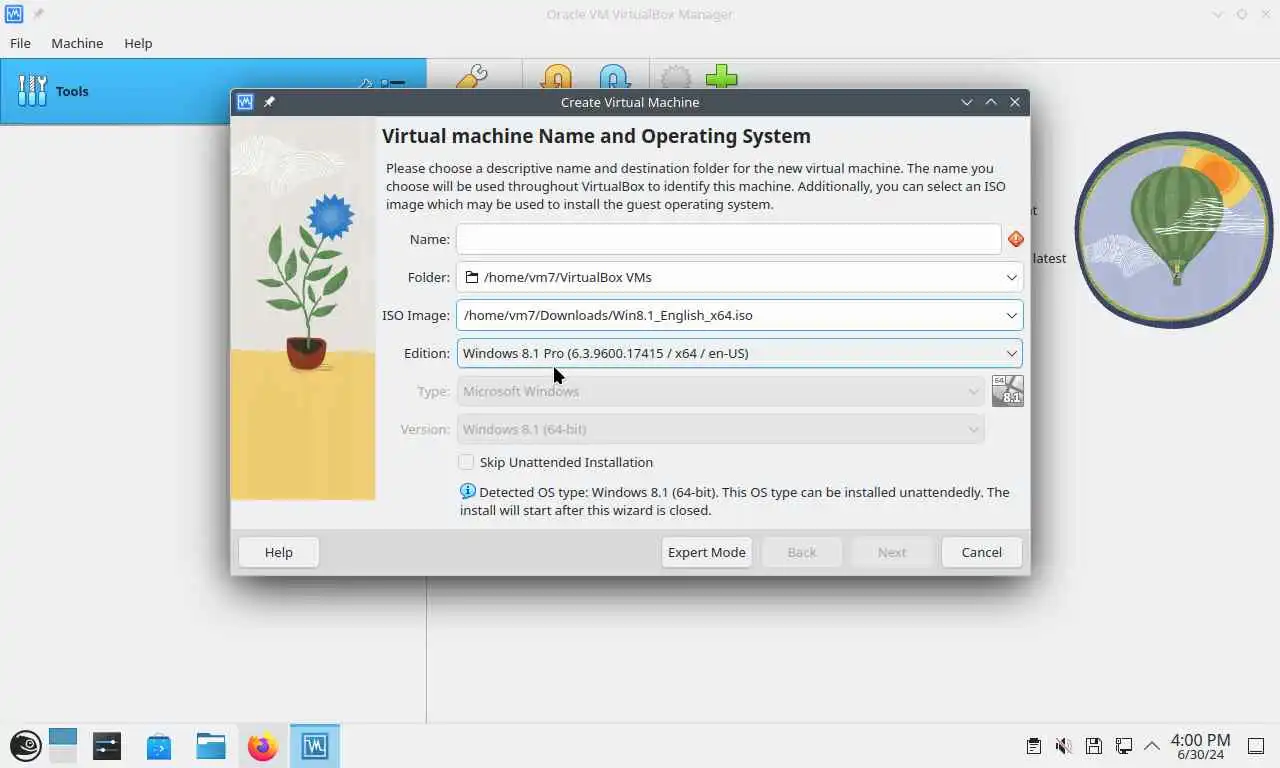The width and height of the screenshot is (1280, 768).
Task: Cancel the Create Virtual Machine wizard
Action: click(x=982, y=552)
